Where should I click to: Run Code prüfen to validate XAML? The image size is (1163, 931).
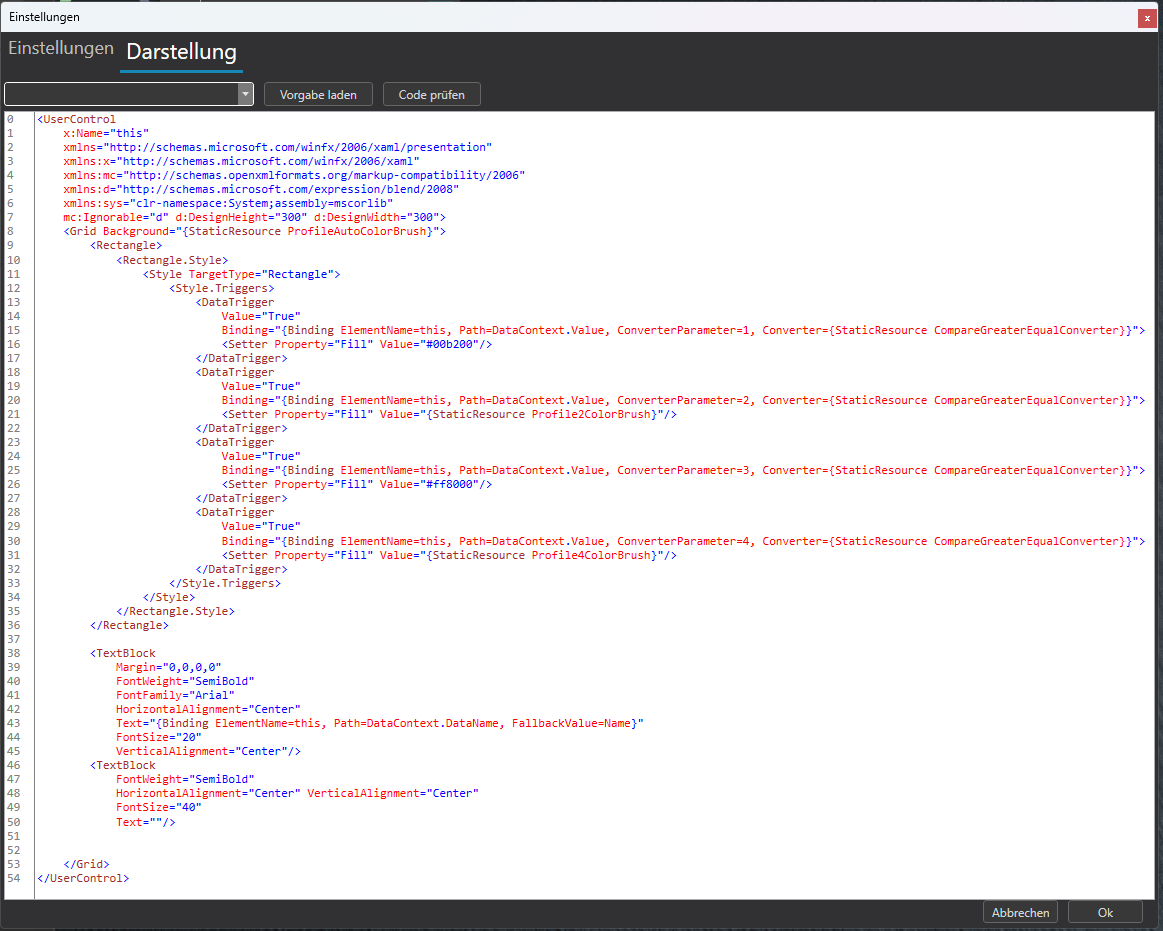tap(431, 94)
